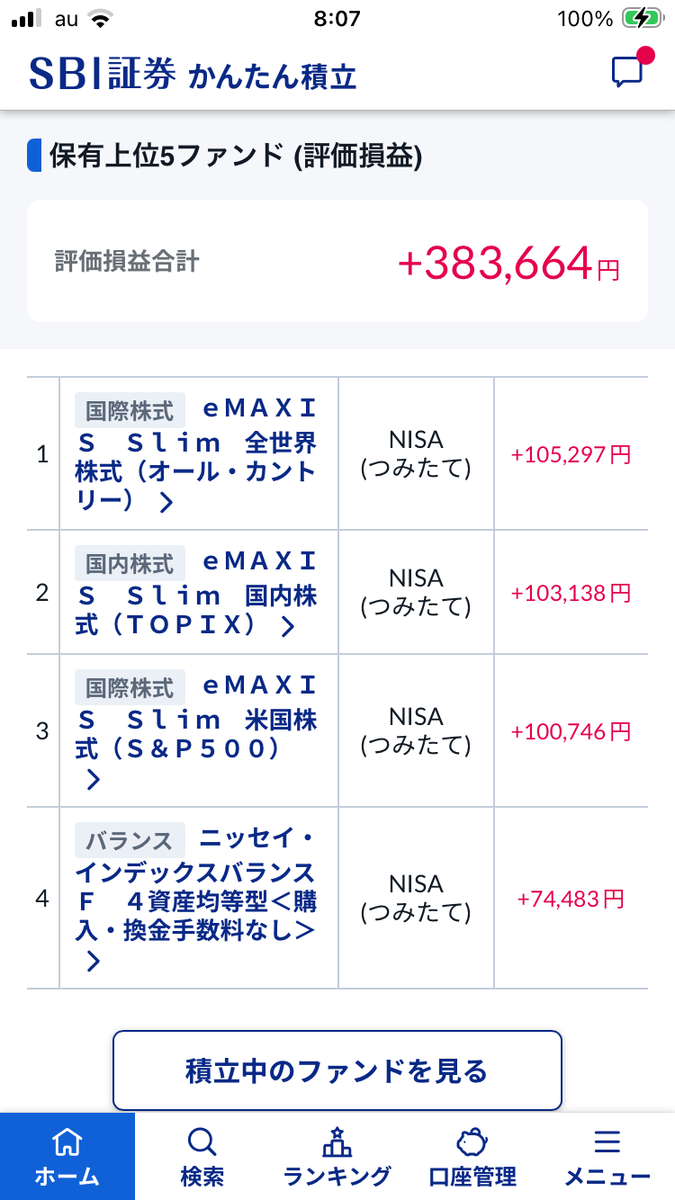Tap the home house icon
The height and width of the screenshot is (1200, 675).
pos(67,1142)
